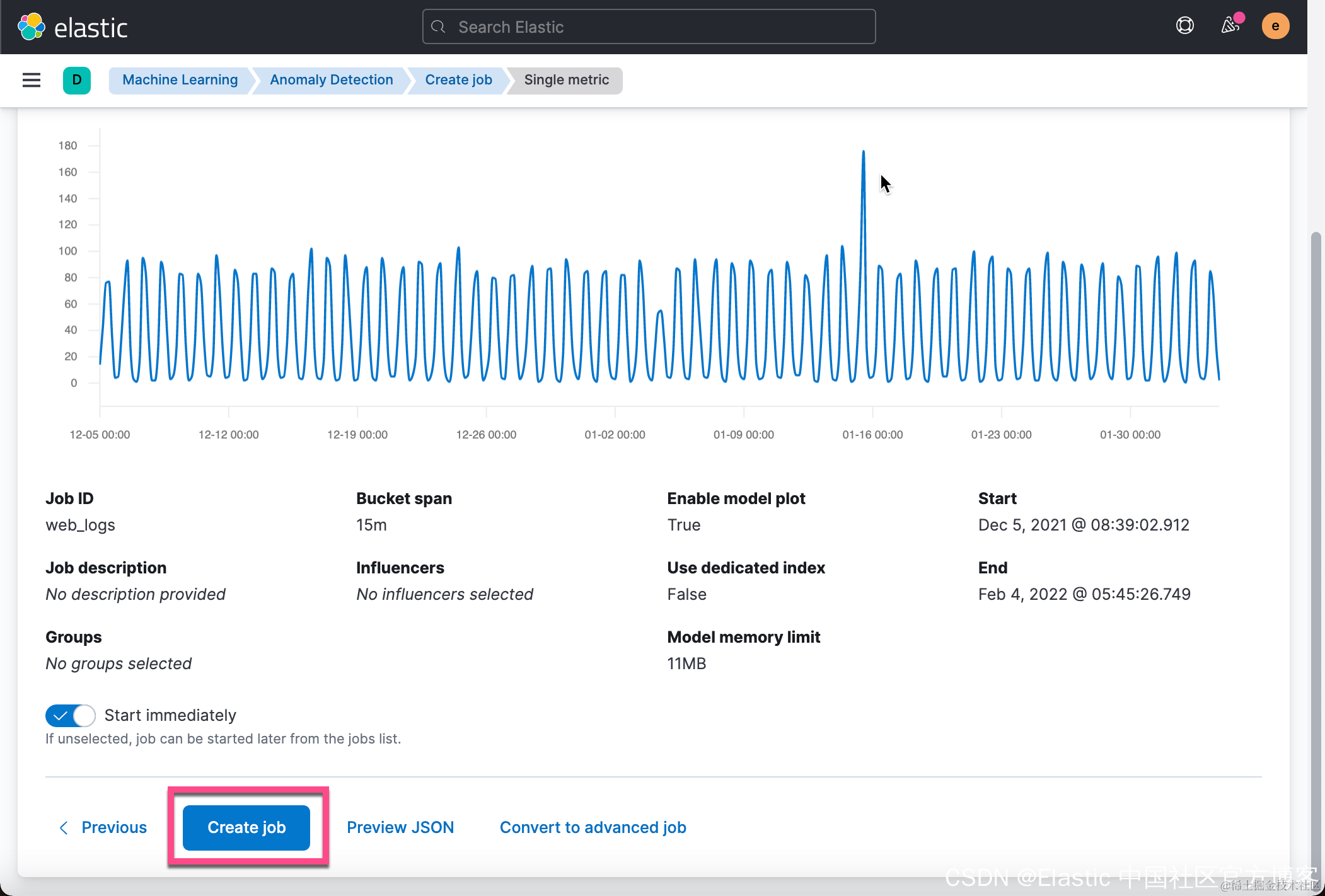Click the 12-19 00:00 axis label
1325x896 pixels.
point(357,435)
